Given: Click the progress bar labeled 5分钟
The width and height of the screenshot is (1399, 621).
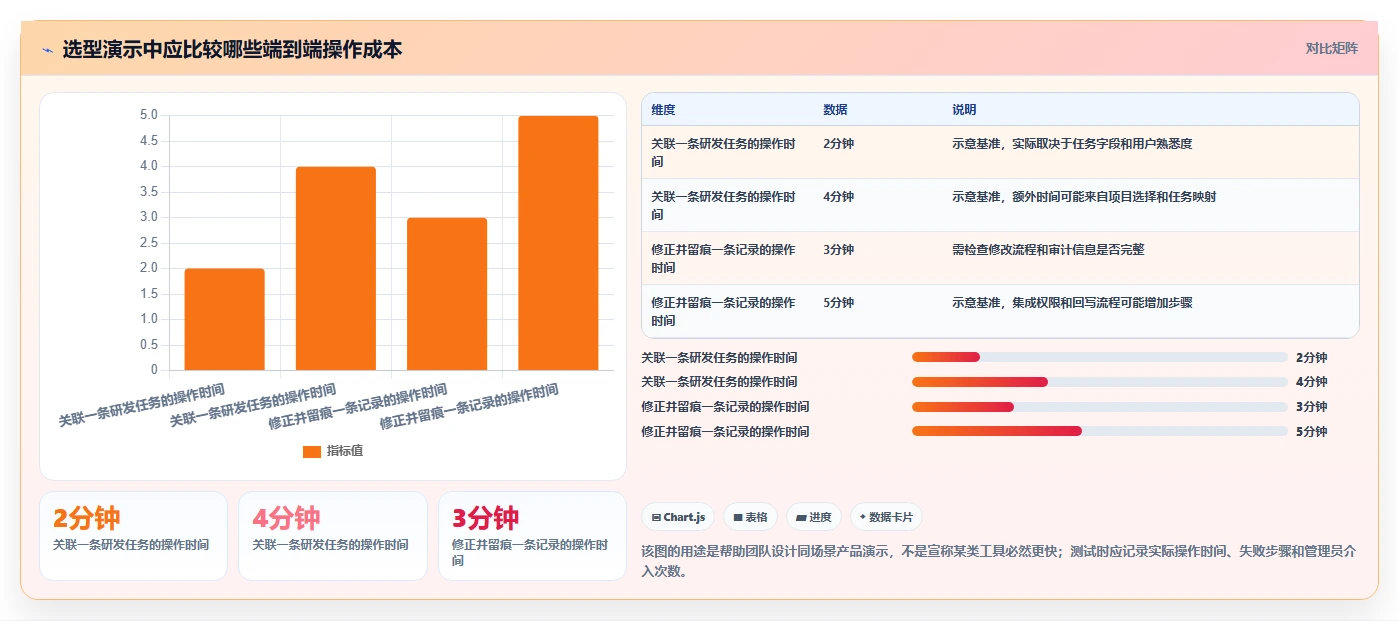Looking at the screenshot, I should 1100,431.
